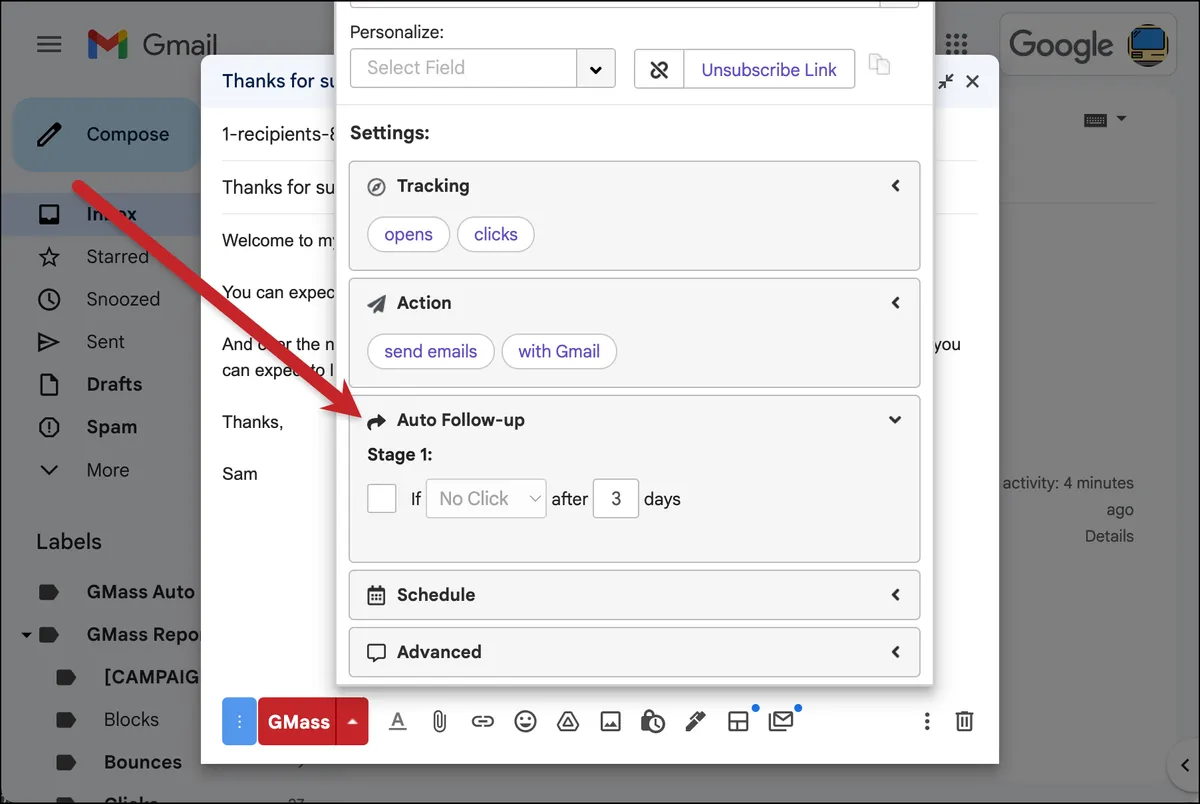Collapse the GMass Reports label tree
This screenshot has width=1200, height=804.
27,635
